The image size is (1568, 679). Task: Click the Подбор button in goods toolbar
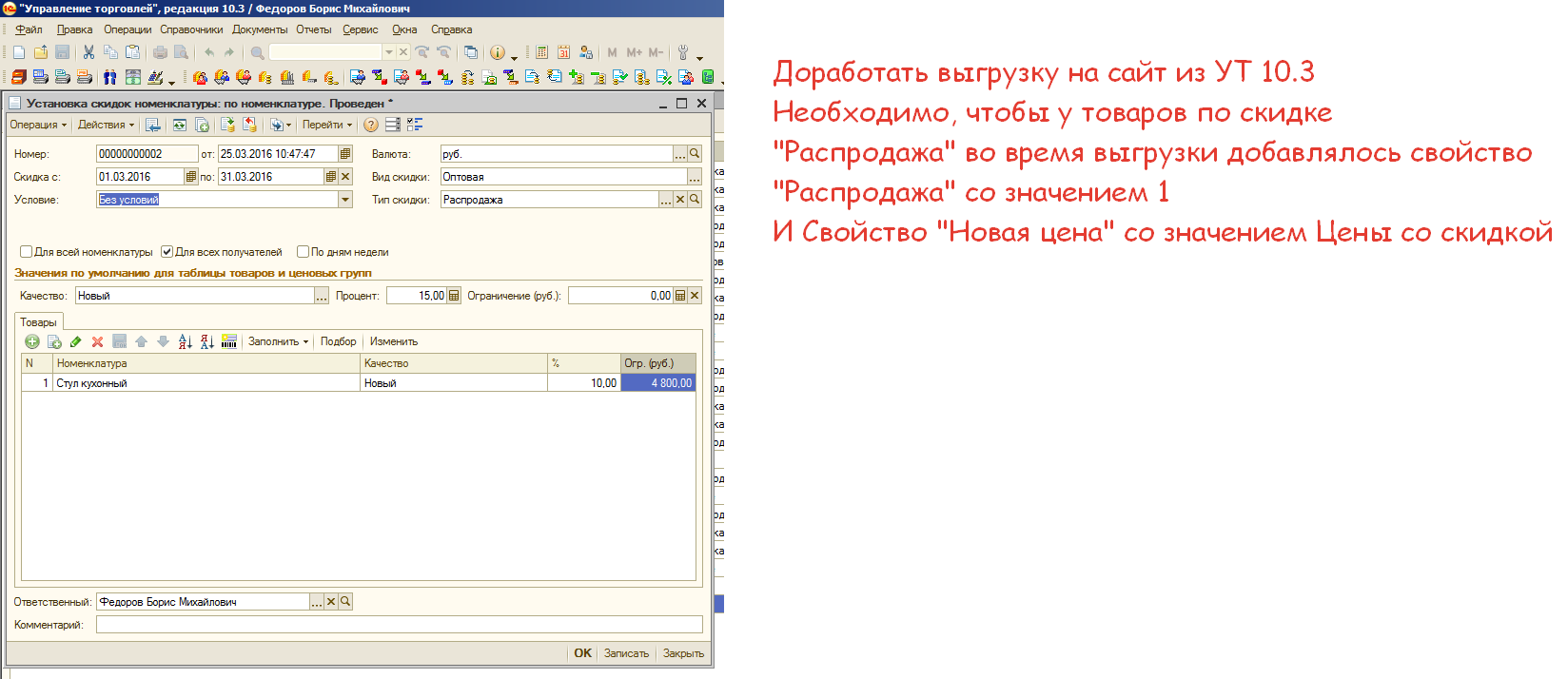[338, 341]
